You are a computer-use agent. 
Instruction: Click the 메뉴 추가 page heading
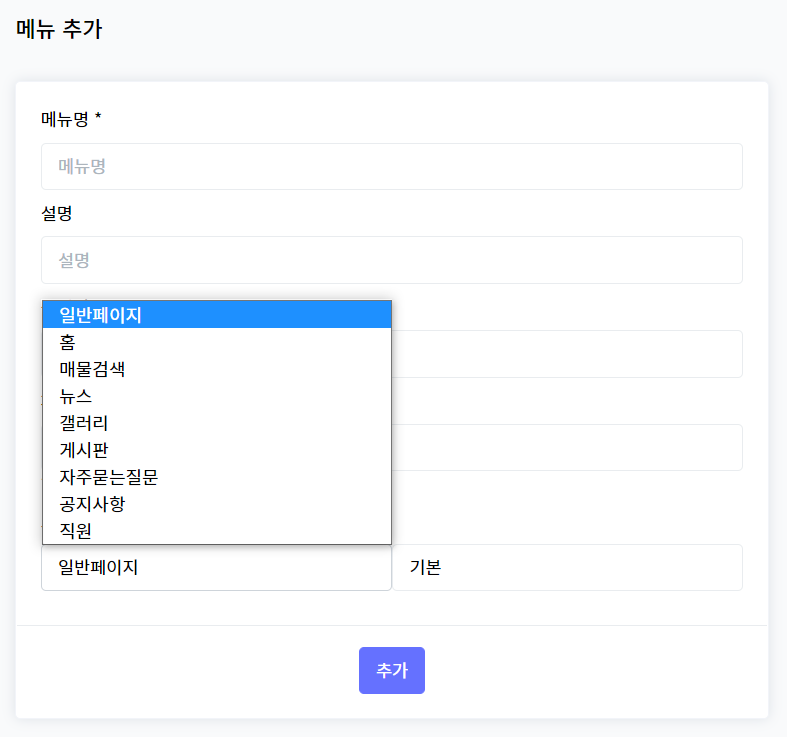pyautogui.click(x=59, y=29)
